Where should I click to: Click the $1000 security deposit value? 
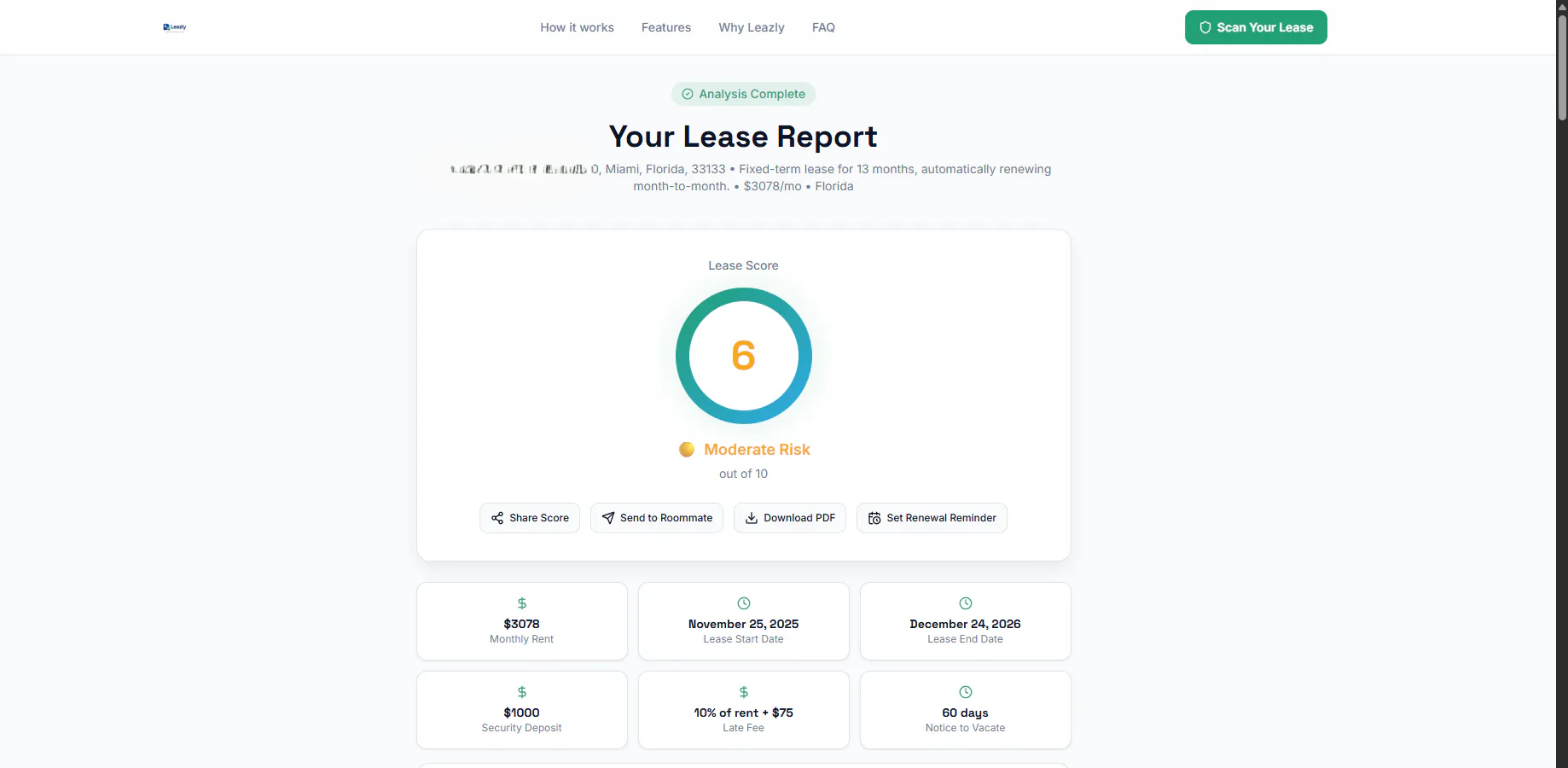pyautogui.click(x=522, y=713)
